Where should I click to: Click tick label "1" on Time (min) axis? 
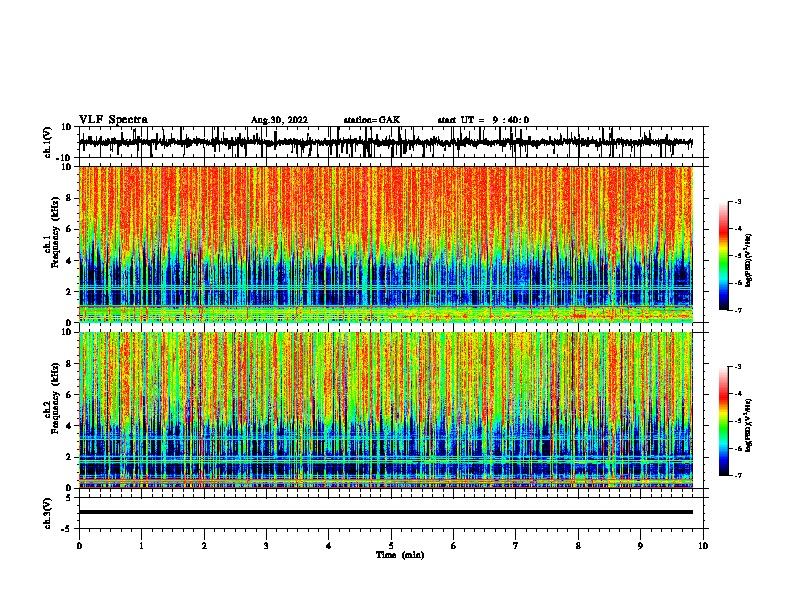click(x=141, y=546)
